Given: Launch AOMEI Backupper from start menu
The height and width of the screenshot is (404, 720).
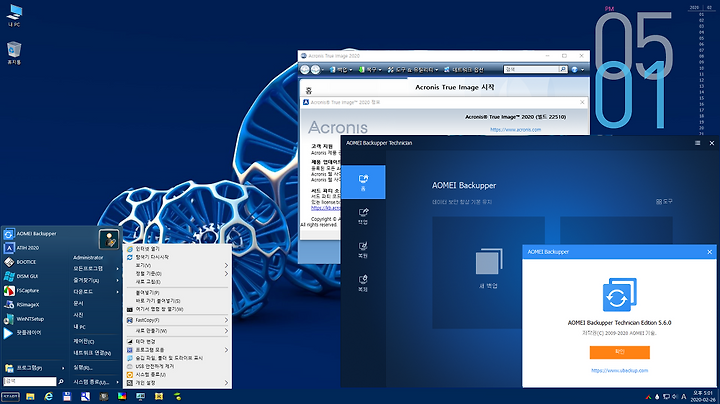Looking at the screenshot, I should (30, 234).
